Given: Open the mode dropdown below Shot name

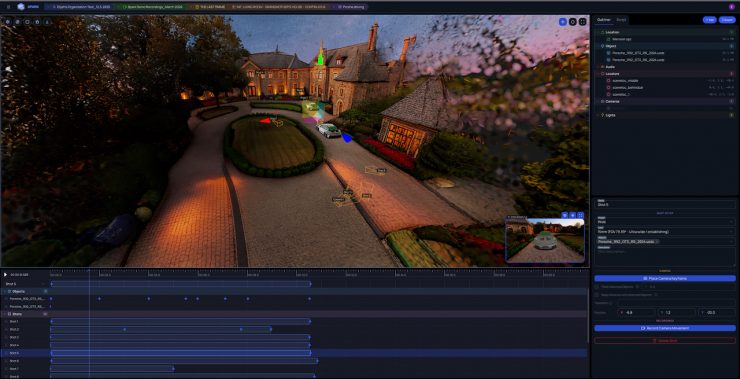Looking at the screenshot, I should coord(665,222).
